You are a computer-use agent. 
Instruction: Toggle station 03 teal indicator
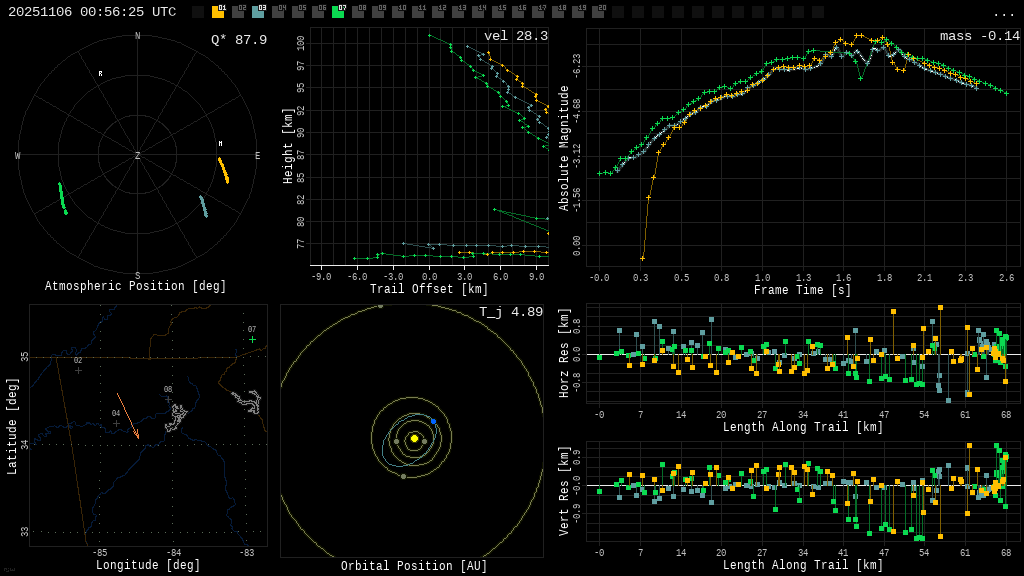point(258,12)
